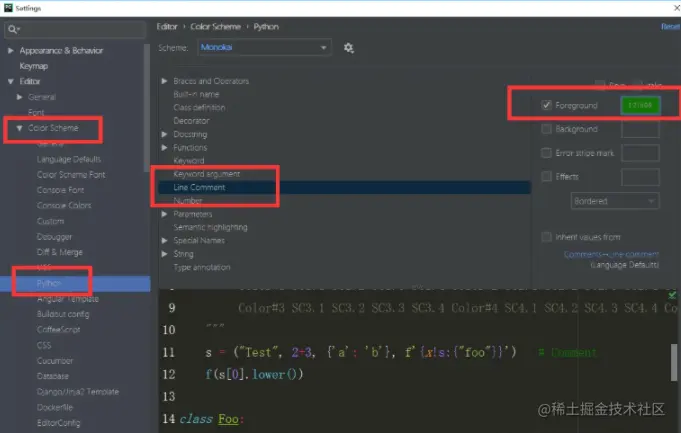The image size is (681, 433).
Task: Click the code preview vertical scrollbar
Action: click(674, 362)
